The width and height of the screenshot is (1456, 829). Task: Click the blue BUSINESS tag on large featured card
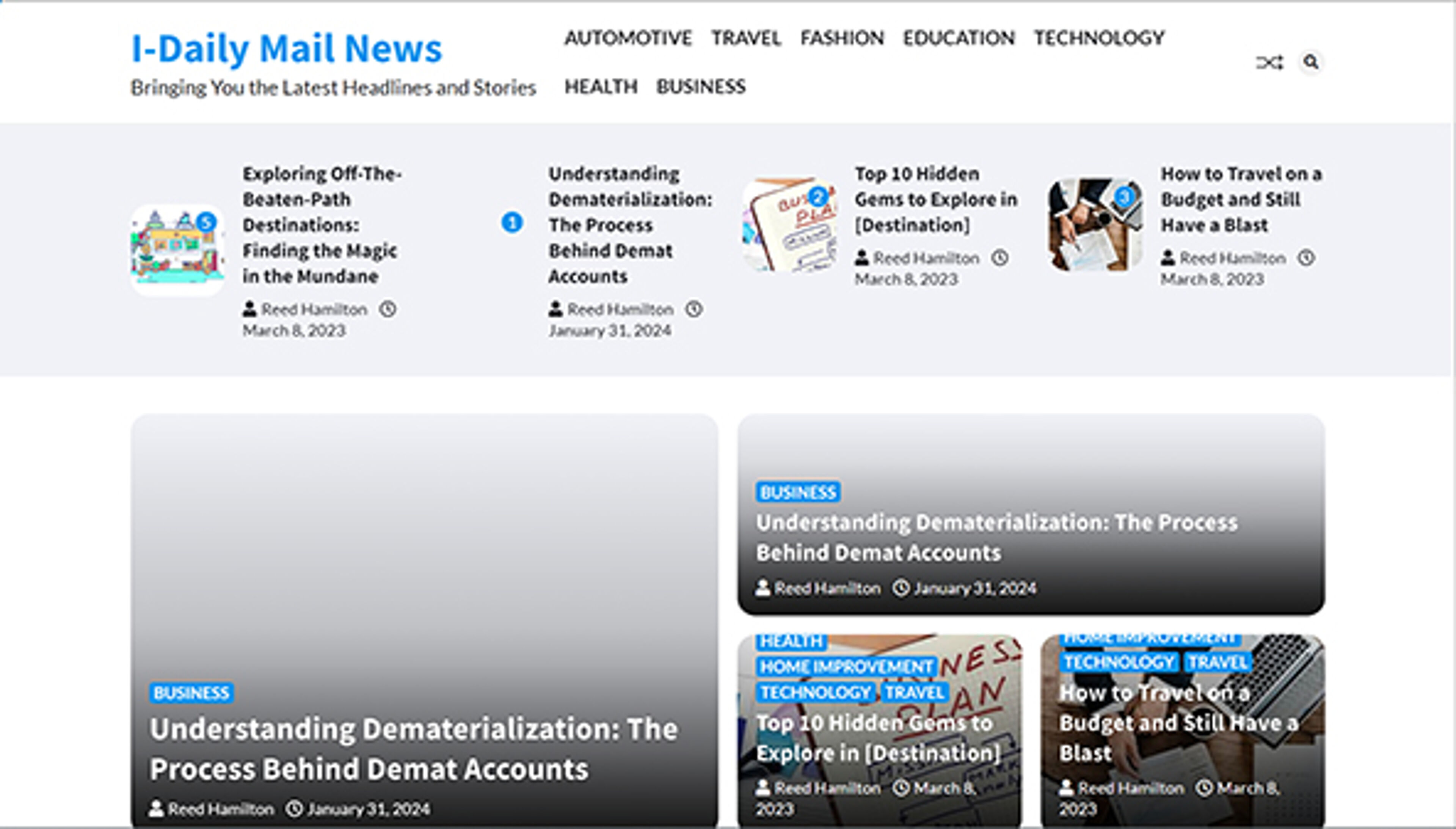191,693
